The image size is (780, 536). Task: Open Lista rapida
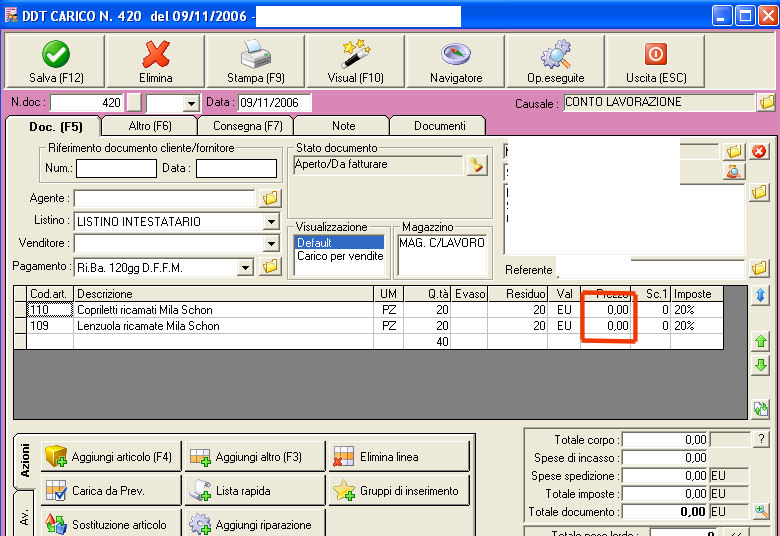click(255, 491)
